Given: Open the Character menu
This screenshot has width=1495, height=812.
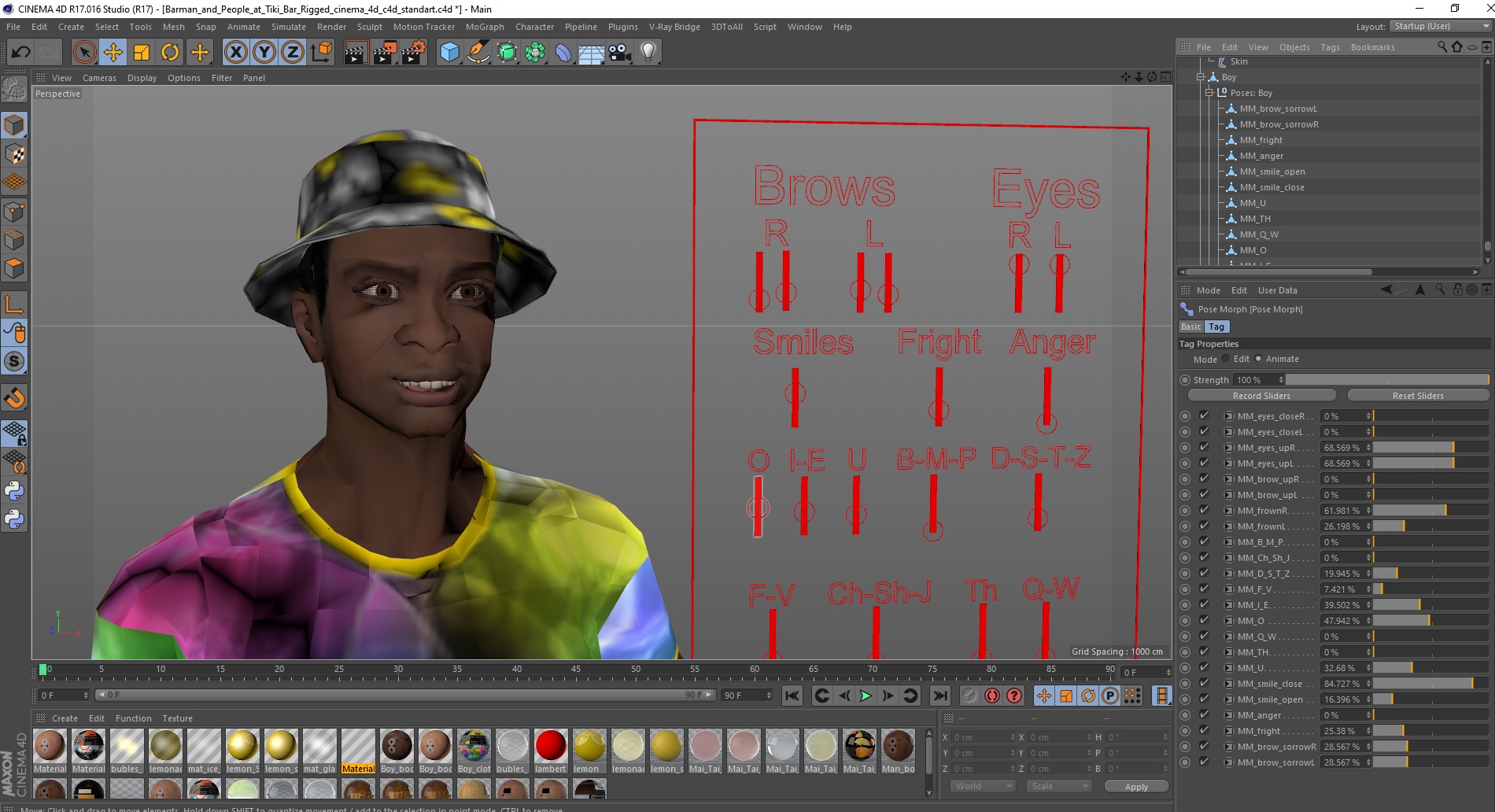Looking at the screenshot, I should [534, 27].
